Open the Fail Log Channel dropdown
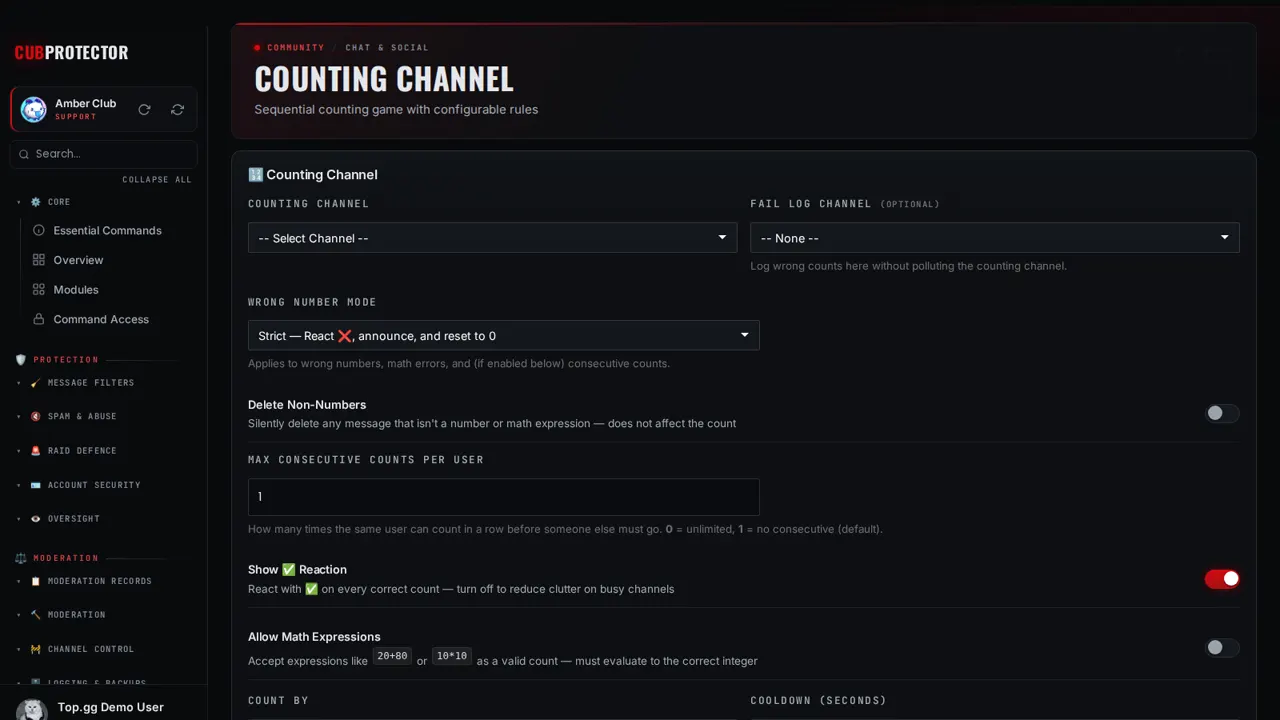The width and height of the screenshot is (1280, 720). (x=995, y=238)
